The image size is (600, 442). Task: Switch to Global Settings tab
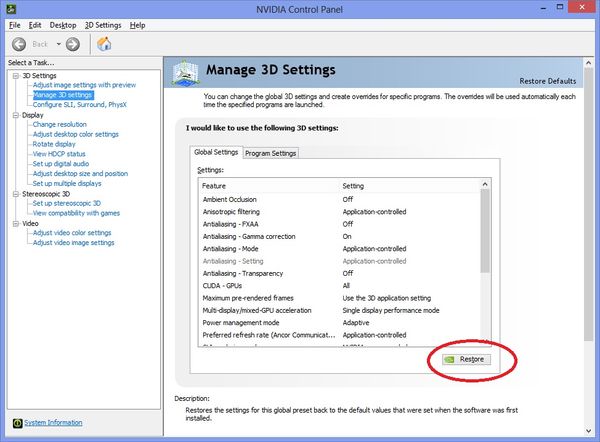(216, 152)
